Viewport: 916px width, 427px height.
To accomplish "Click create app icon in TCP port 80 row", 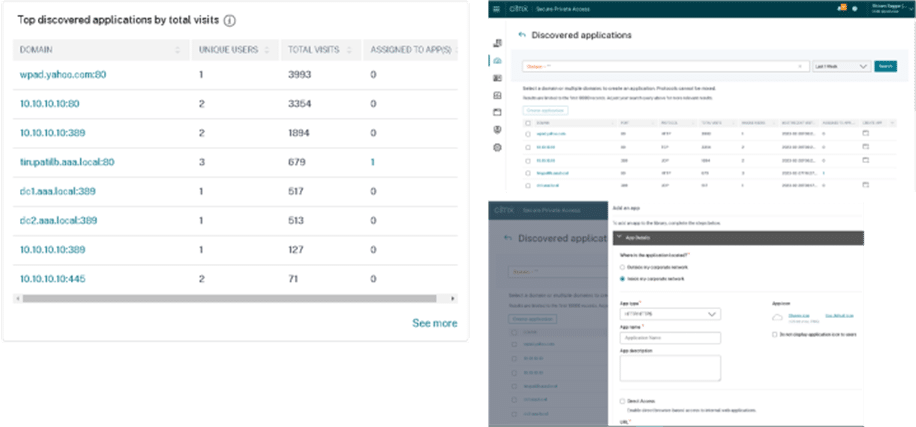I will tap(866, 147).
